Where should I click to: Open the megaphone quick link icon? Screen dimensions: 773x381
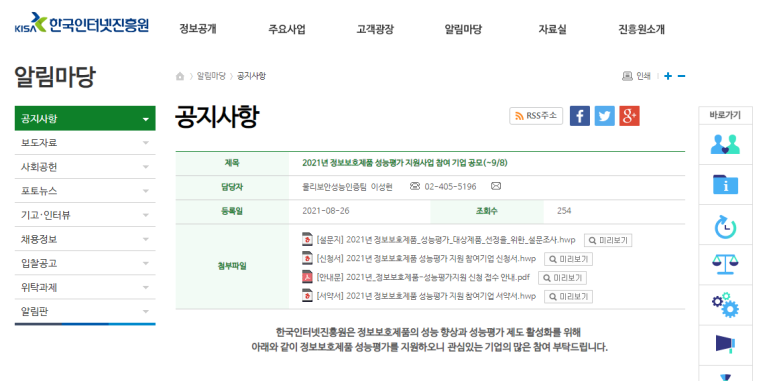pyautogui.click(x=726, y=345)
